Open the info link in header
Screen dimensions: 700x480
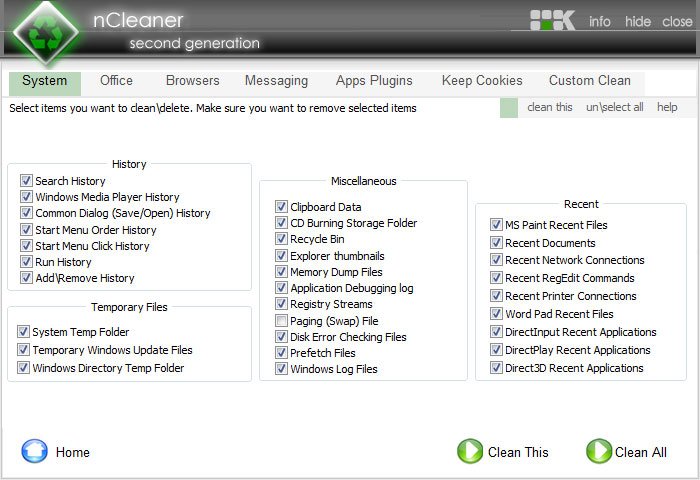(600, 21)
